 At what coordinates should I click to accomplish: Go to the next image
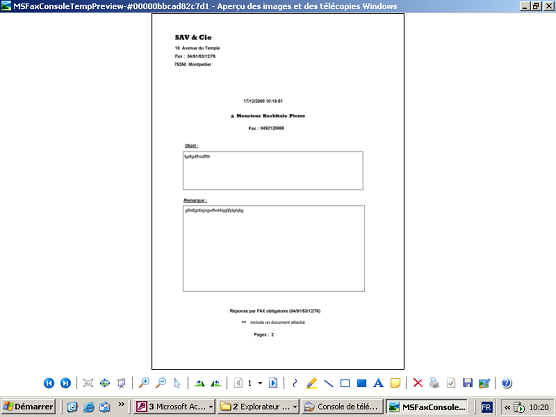[66, 383]
